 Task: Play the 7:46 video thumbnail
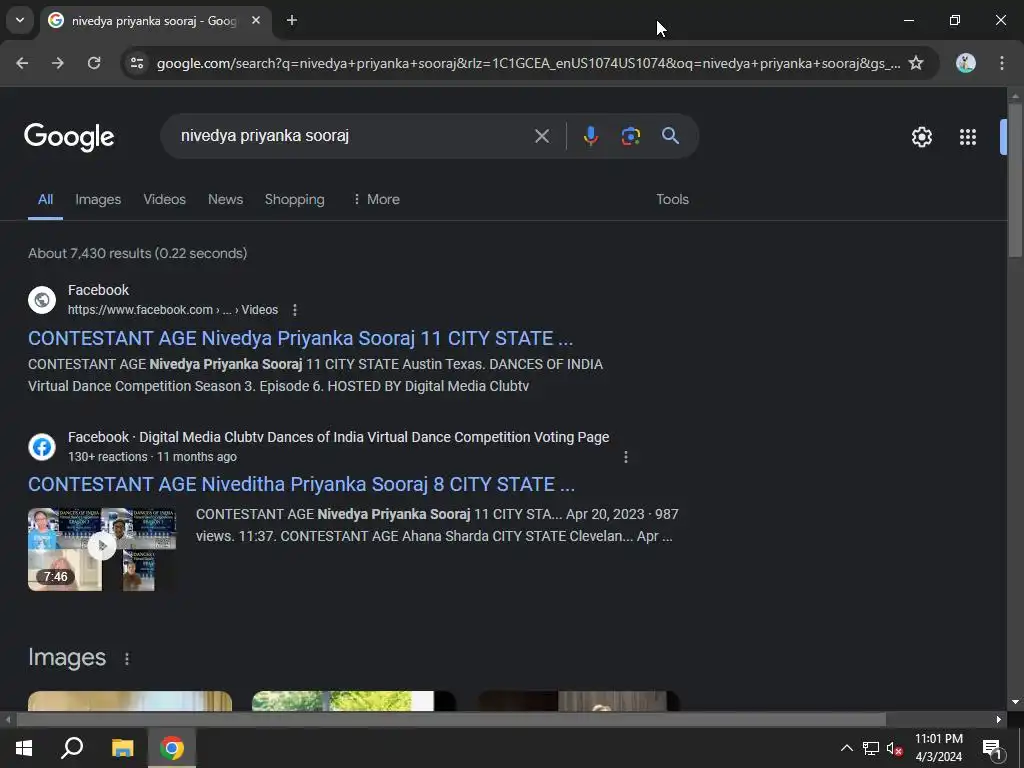pos(102,549)
